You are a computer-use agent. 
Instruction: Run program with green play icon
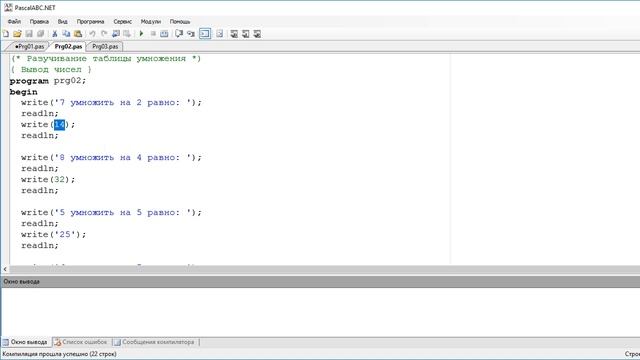(141, 34)
